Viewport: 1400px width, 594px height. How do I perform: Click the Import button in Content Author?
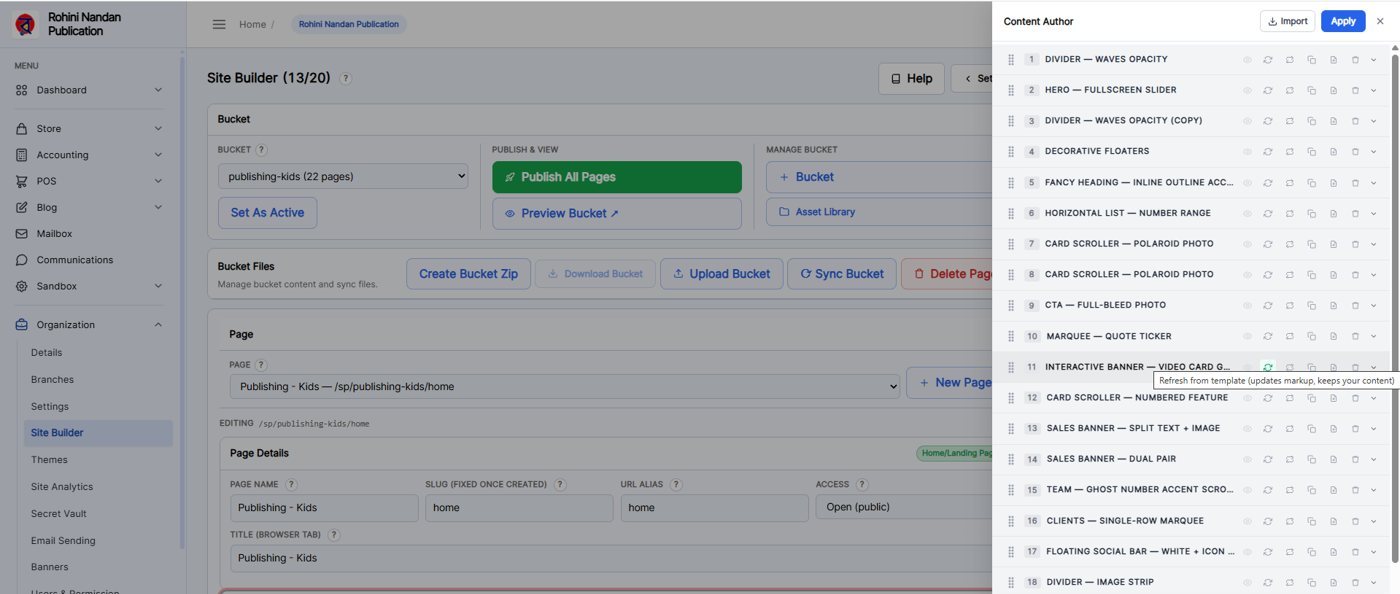[1287, 21]
